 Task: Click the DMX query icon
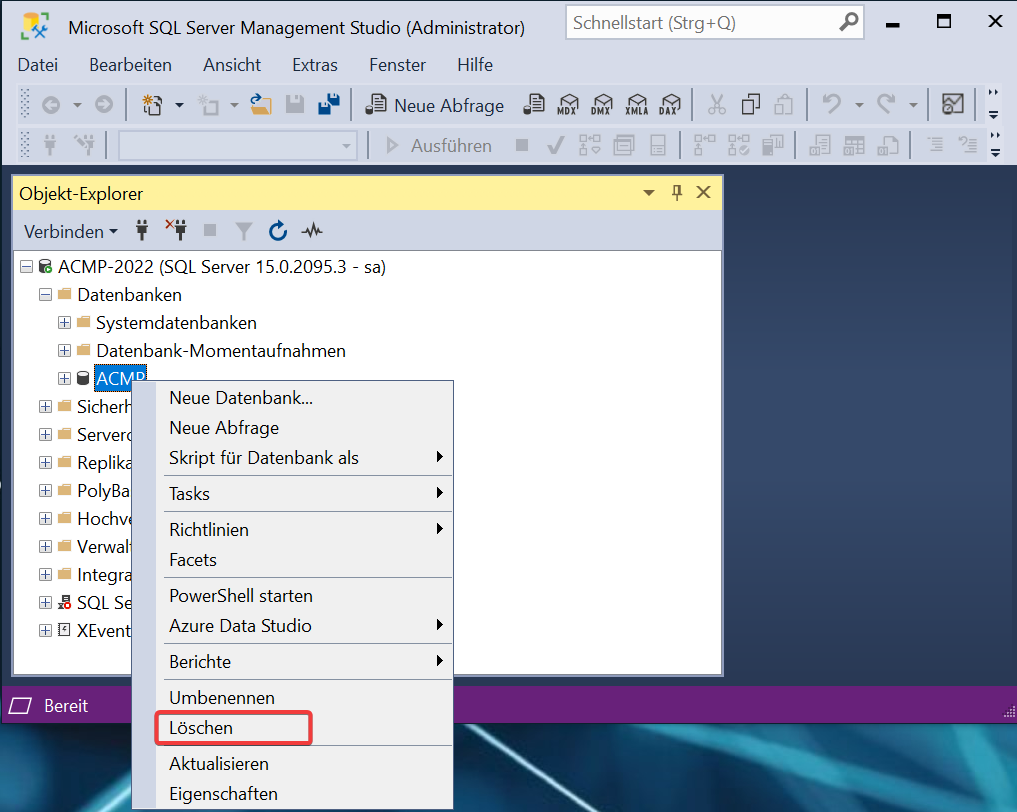pos(602,104)
